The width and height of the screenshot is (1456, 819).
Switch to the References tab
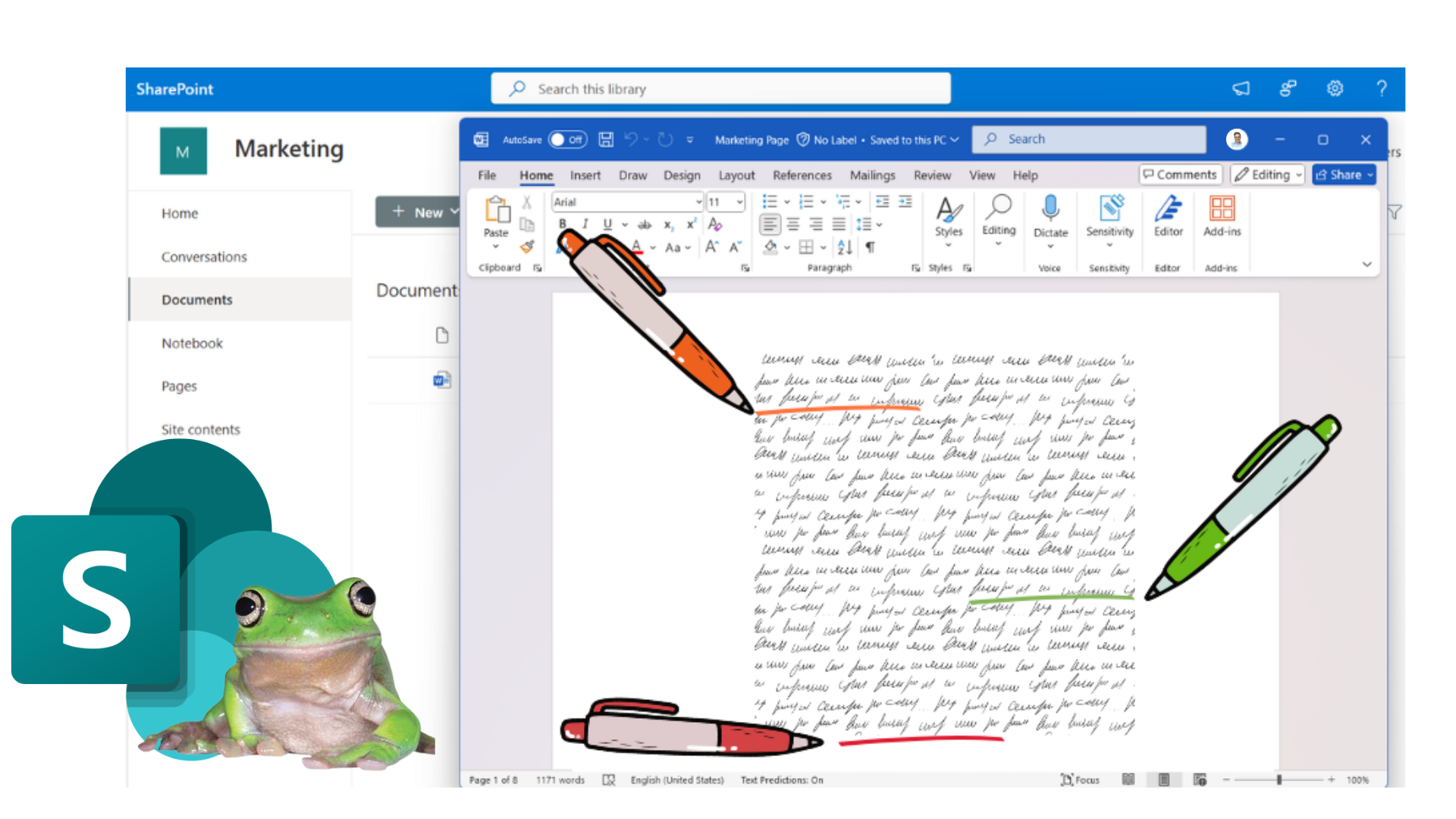802,175
